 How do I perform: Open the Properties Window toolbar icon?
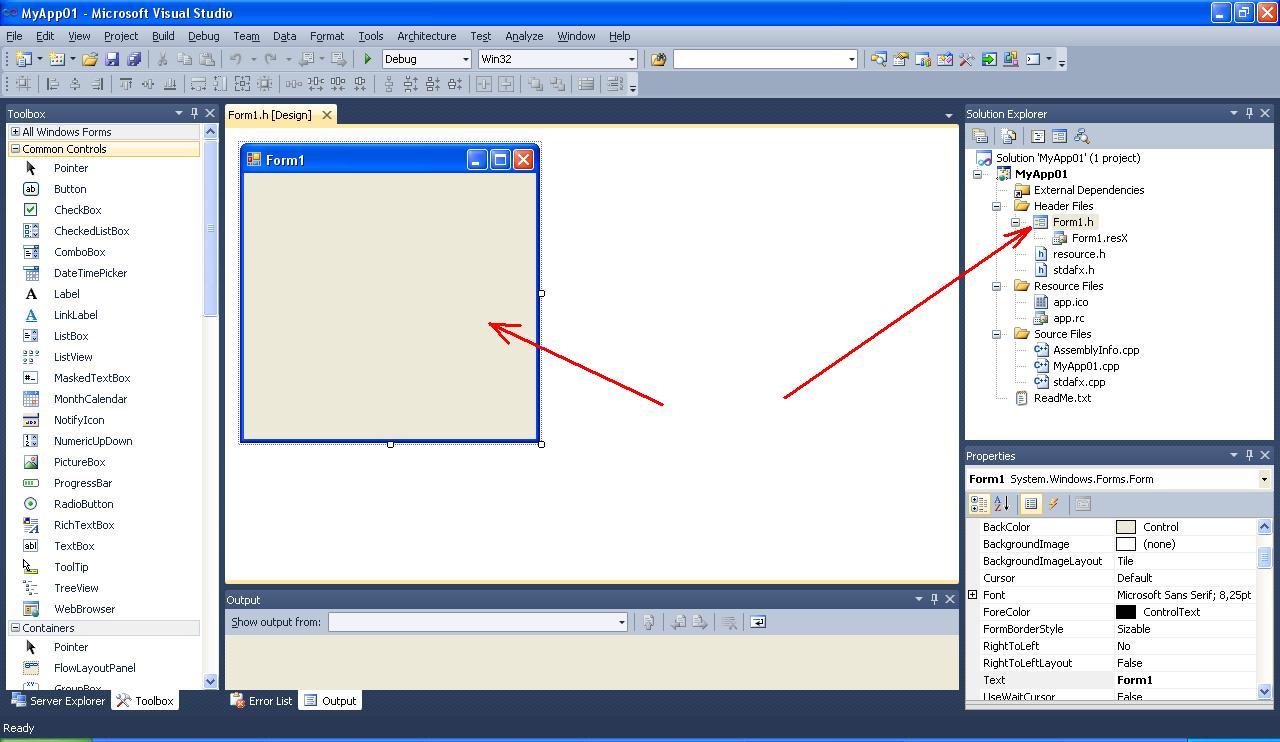click(900, 59)
